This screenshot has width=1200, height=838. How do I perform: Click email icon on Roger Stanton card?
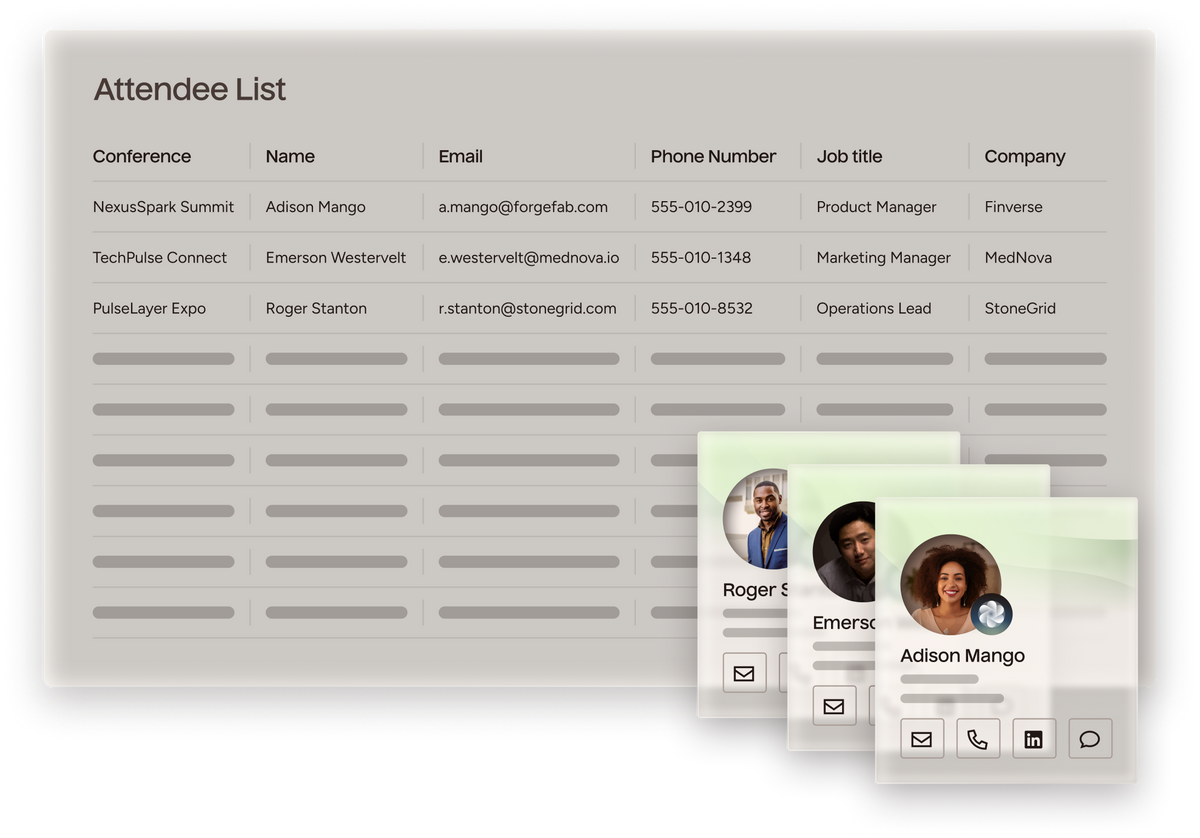point(744,674)
